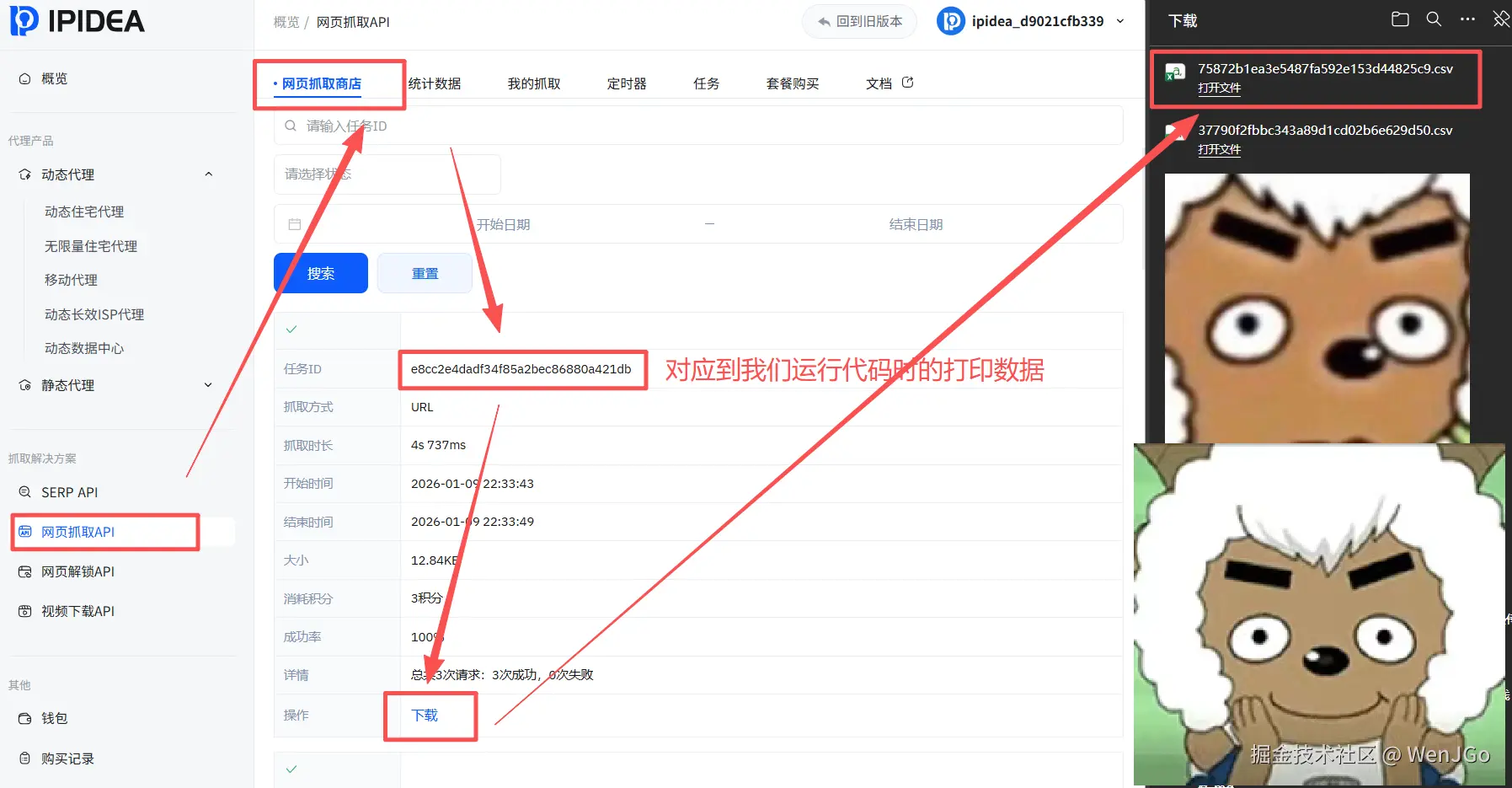The height and width of the screenshot is (788, 1512).
Task: Switch to the 网页抓取商店 tab
Action: (x=321, y=83)
